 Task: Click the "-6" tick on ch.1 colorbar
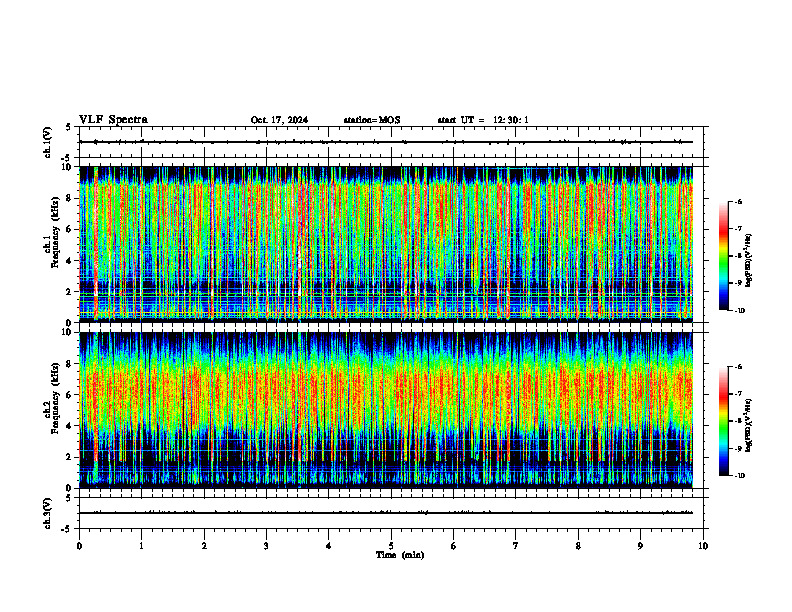(739, 201)
